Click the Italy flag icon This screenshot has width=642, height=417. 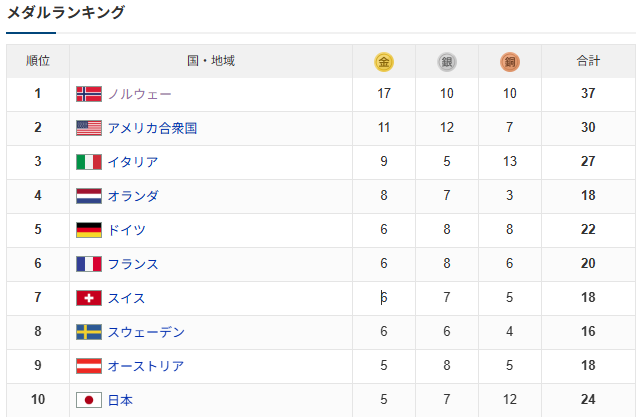click(x=89, y=162)
